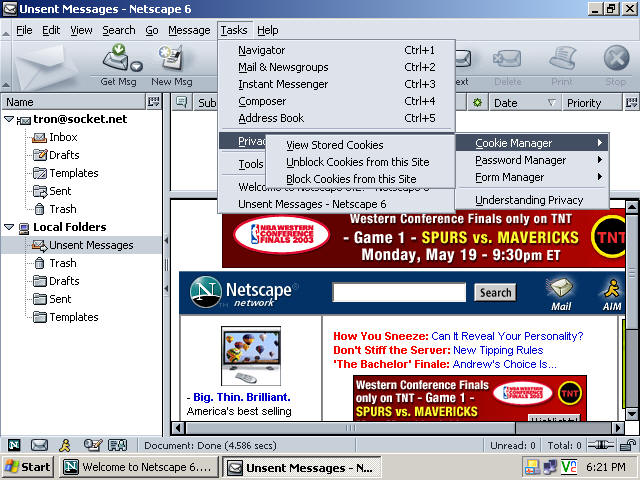
Task: Click the VNC icon in the system tray
Action: tap(569, 467)
